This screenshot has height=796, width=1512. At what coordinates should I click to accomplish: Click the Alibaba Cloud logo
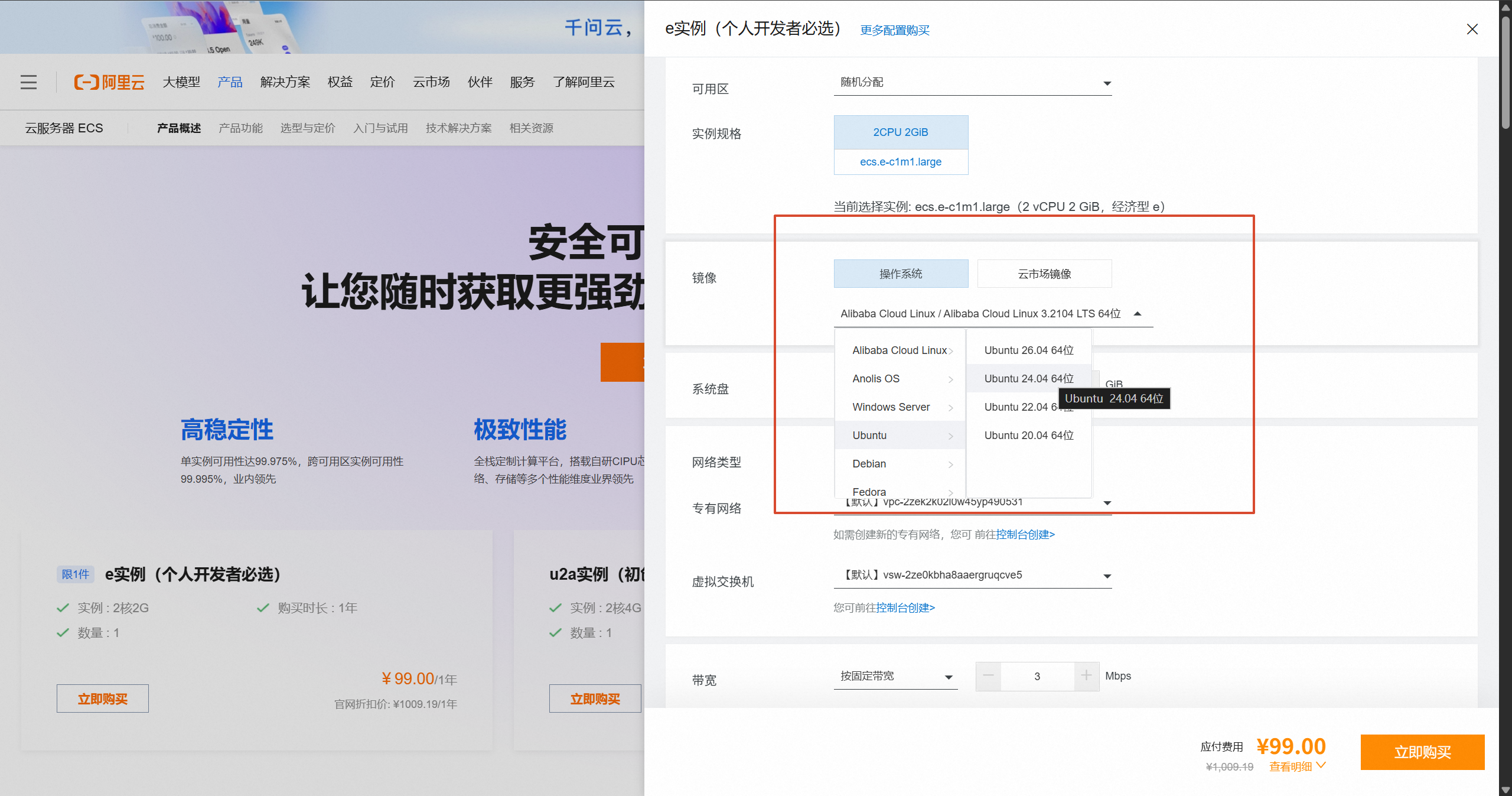tap(109, 82)
